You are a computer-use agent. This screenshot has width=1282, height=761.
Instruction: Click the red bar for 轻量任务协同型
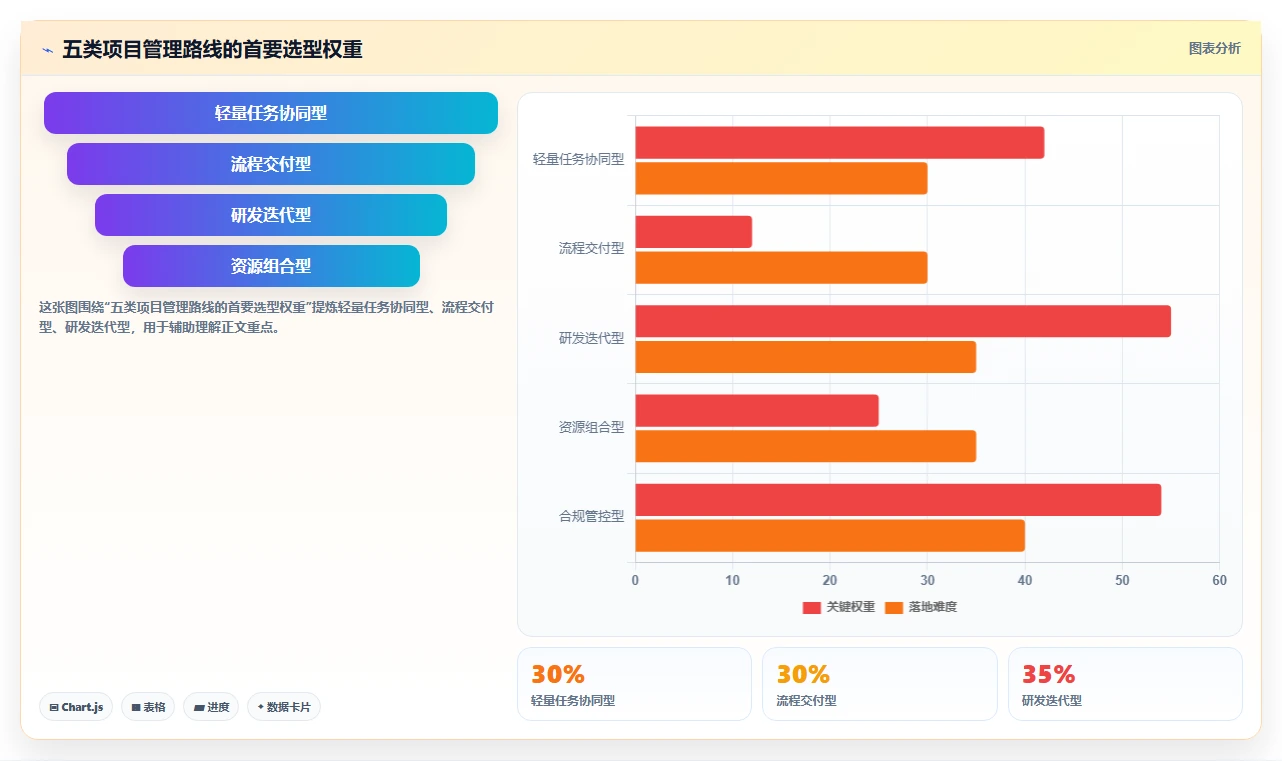click(840, 143)
